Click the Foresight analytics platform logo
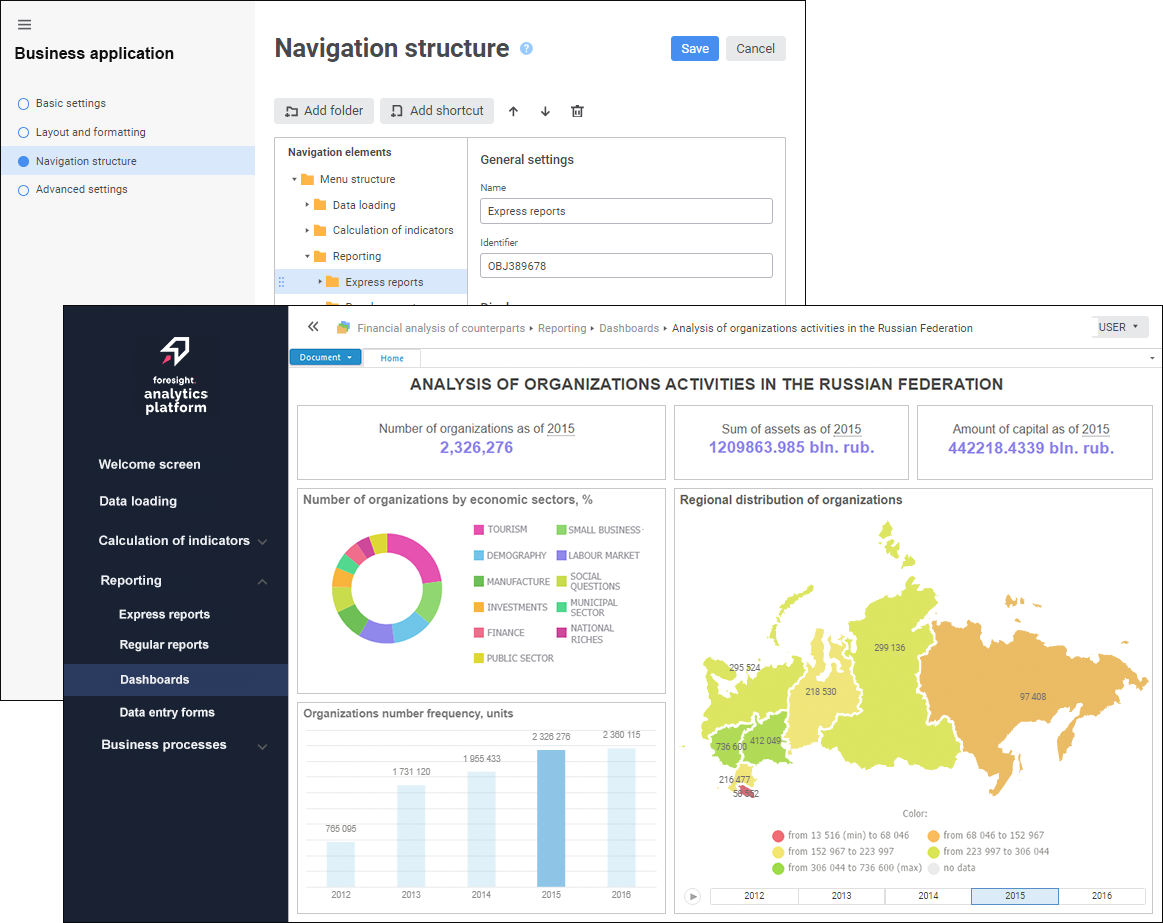 point(176,375)
